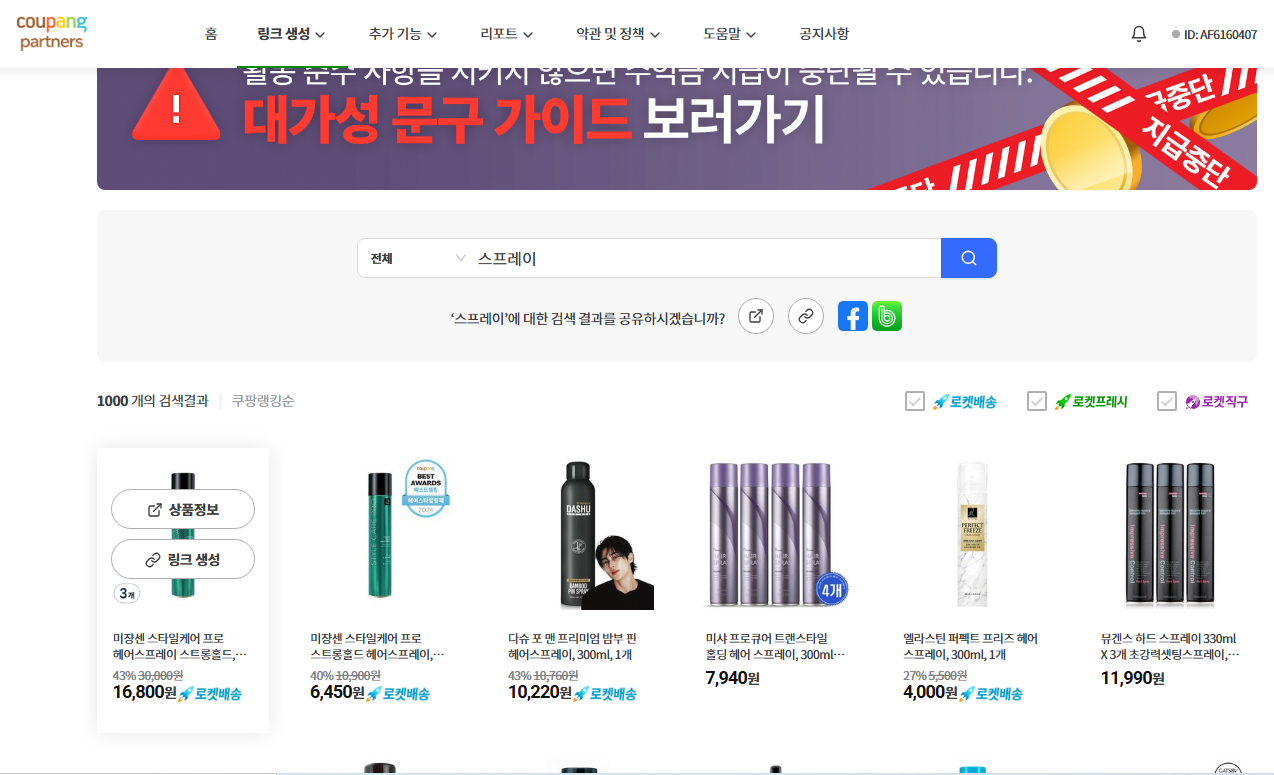
Task: Open the Coupang Partners logo home
Action: tap(52, 32)
